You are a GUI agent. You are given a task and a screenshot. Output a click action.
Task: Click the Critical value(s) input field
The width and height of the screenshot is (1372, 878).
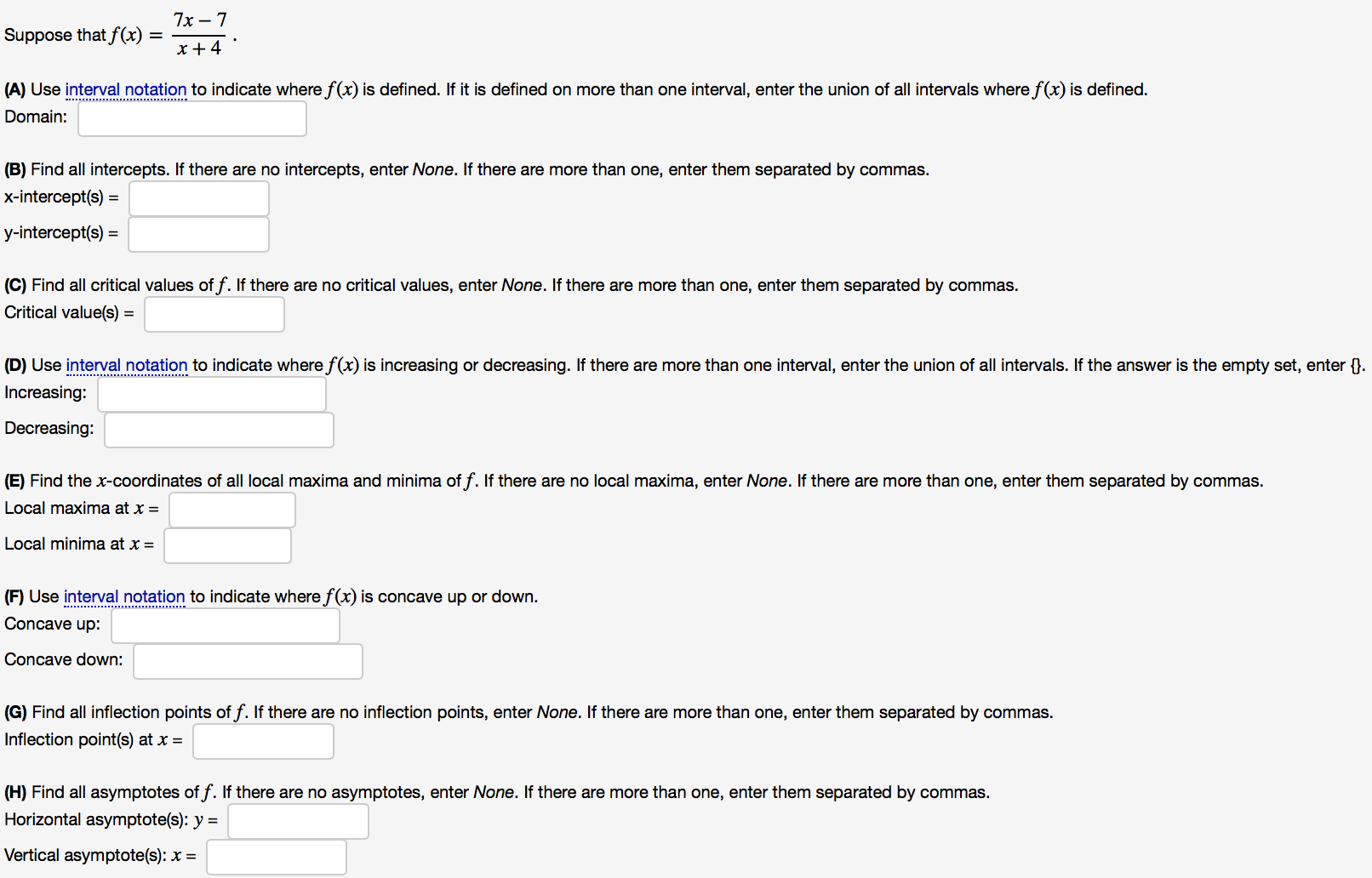pos(214,313)
